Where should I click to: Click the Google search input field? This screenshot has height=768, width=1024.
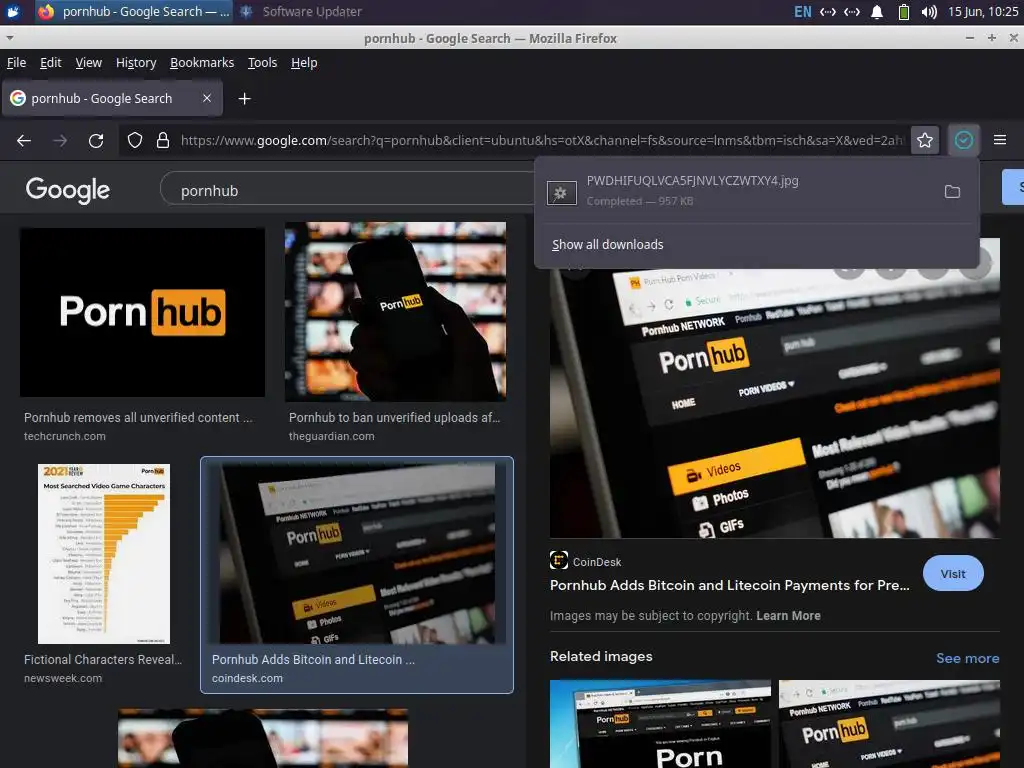[346, 190]
